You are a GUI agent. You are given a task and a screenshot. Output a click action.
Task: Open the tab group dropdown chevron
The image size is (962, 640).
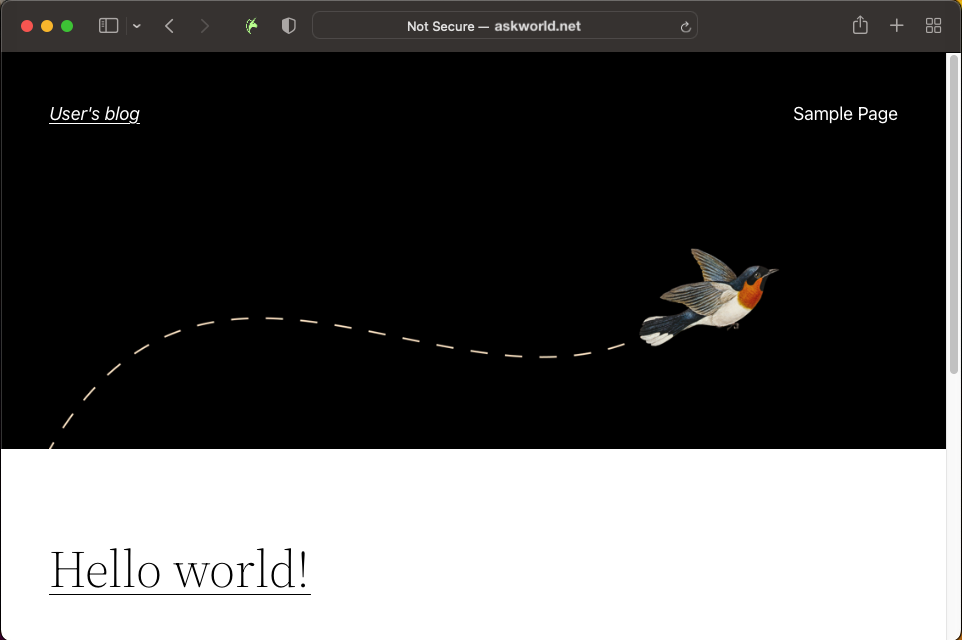(137, 26)
